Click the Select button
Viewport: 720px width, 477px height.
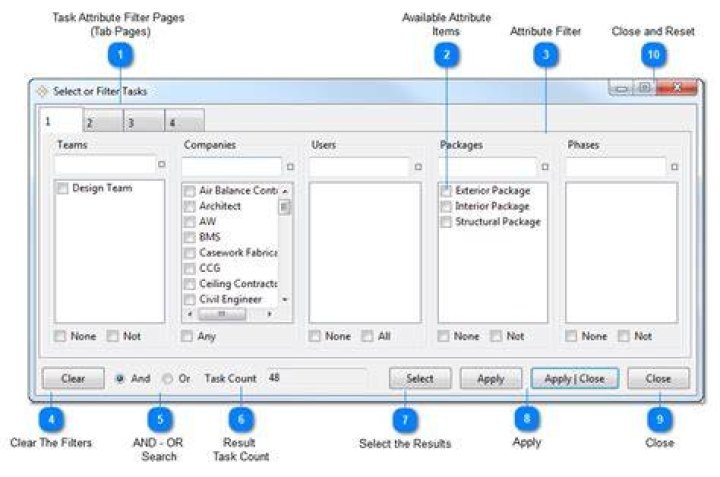(x=420, y=378)
